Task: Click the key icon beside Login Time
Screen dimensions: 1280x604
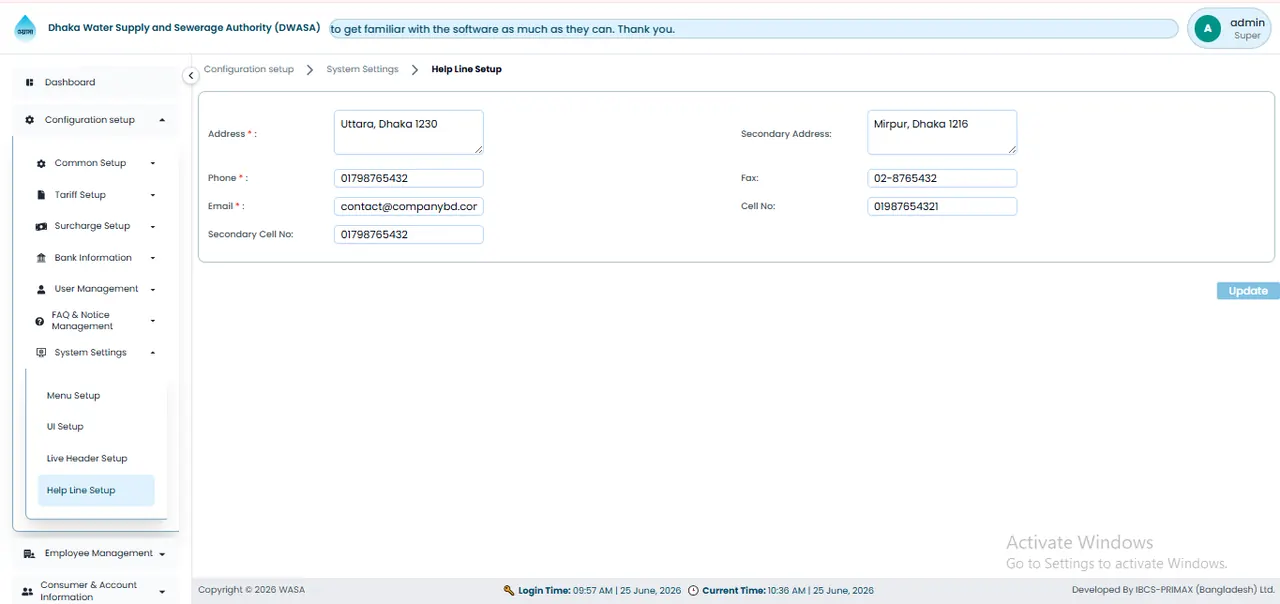Action: (509, 590)
